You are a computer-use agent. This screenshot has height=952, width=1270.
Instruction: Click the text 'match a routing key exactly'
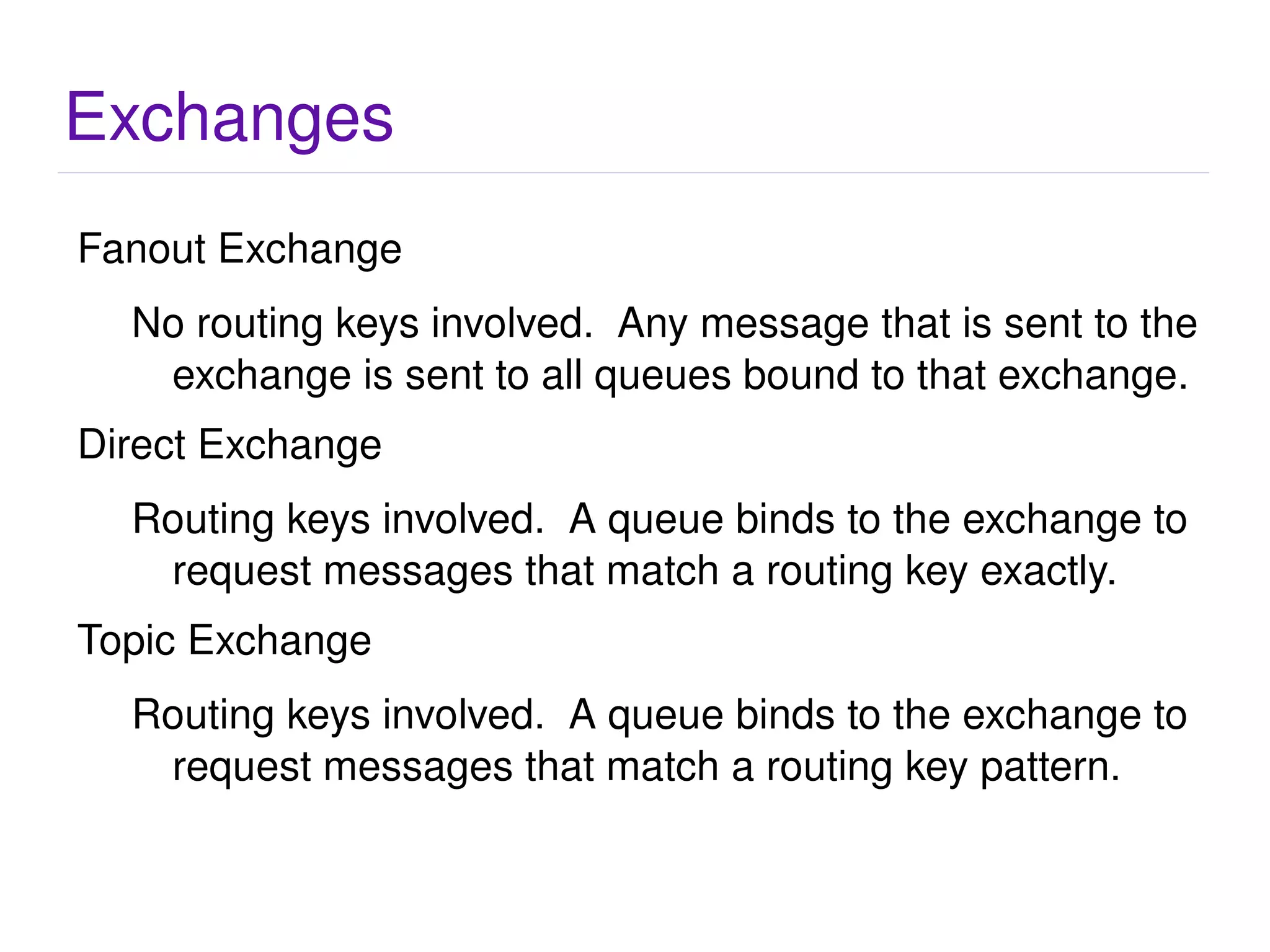point(861,571)
